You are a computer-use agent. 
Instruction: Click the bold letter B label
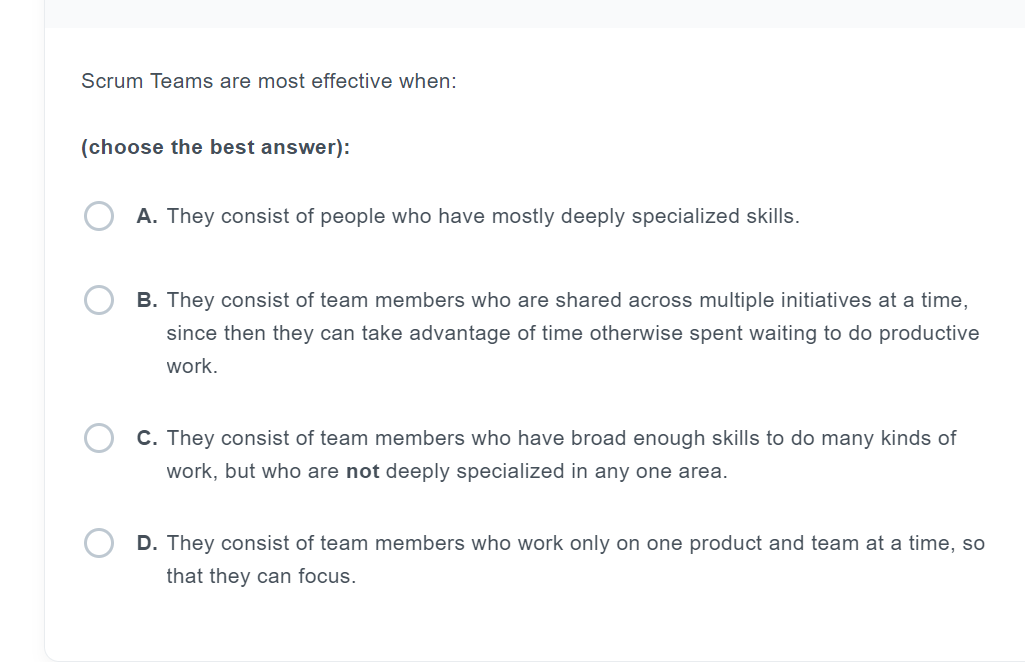(146, 299)
